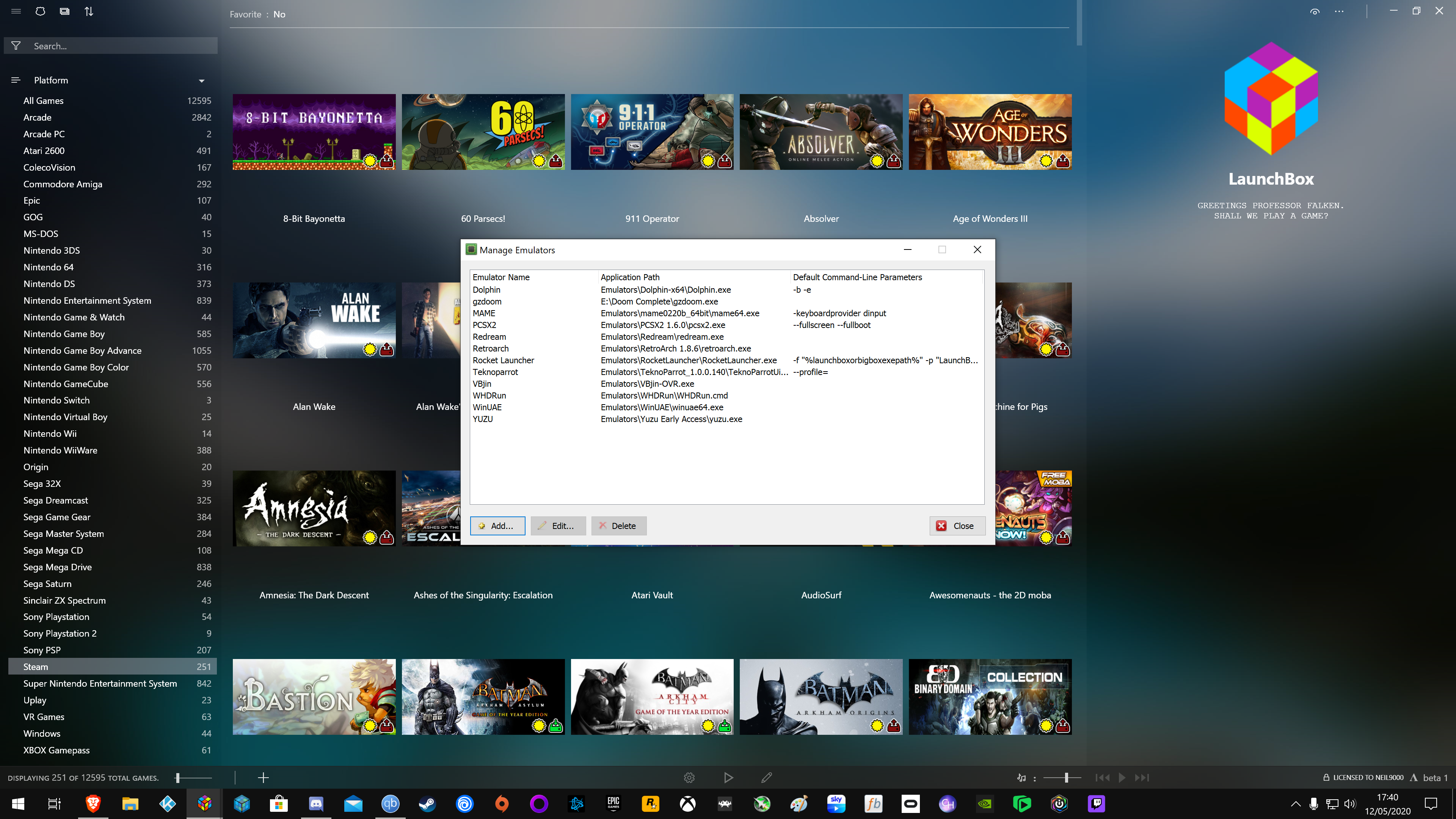Click the previous track button
Viewport: 1456px width, 819px height.
(1102, 778)
